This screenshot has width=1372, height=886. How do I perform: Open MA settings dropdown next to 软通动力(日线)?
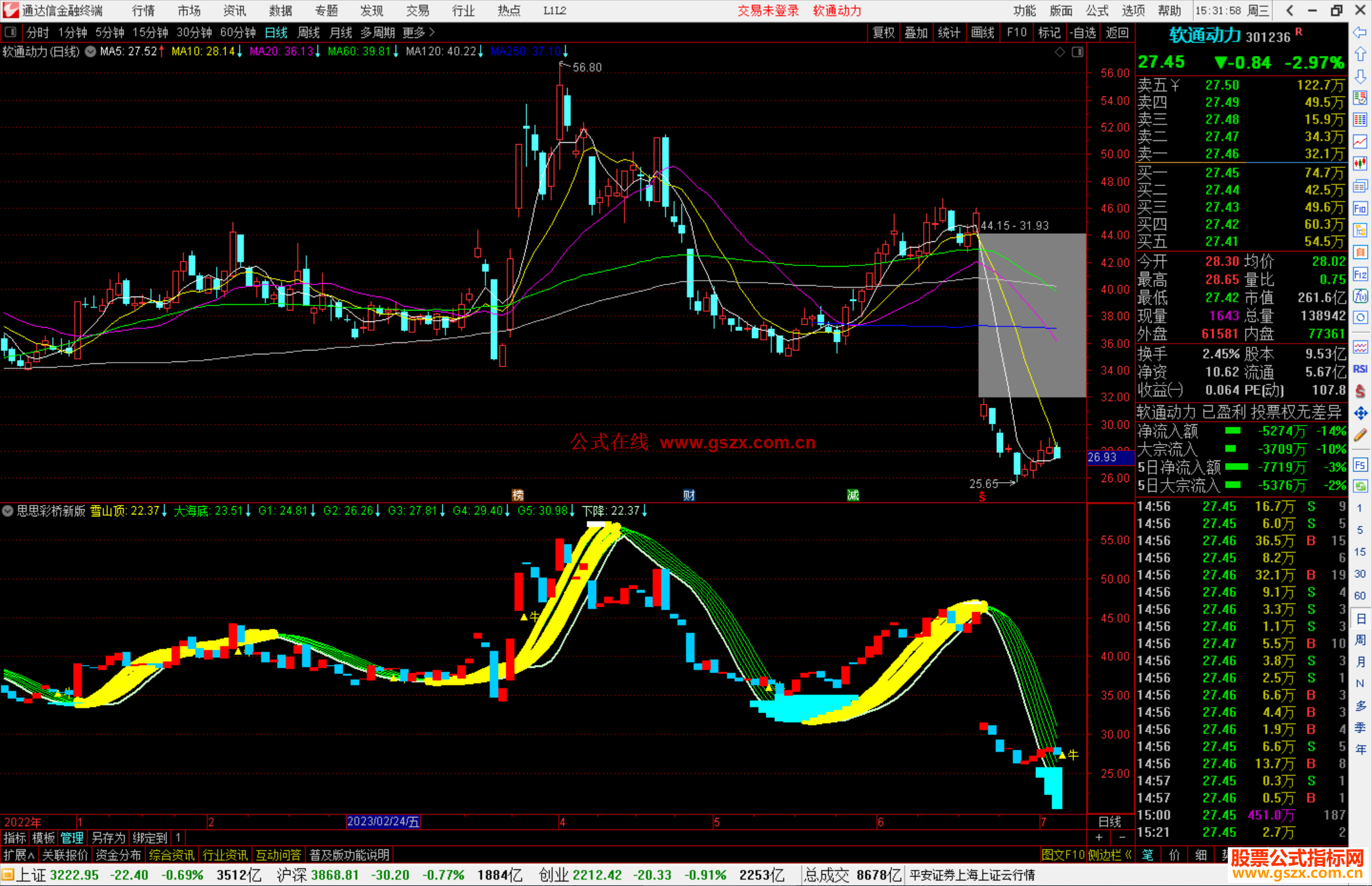pos(90,51)
